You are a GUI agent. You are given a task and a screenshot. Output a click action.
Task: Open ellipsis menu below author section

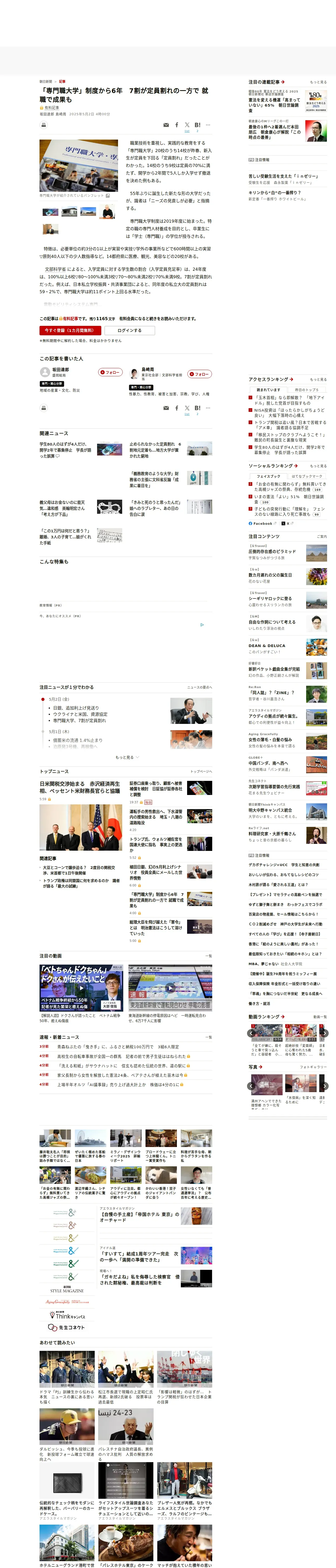click(208, 408)
